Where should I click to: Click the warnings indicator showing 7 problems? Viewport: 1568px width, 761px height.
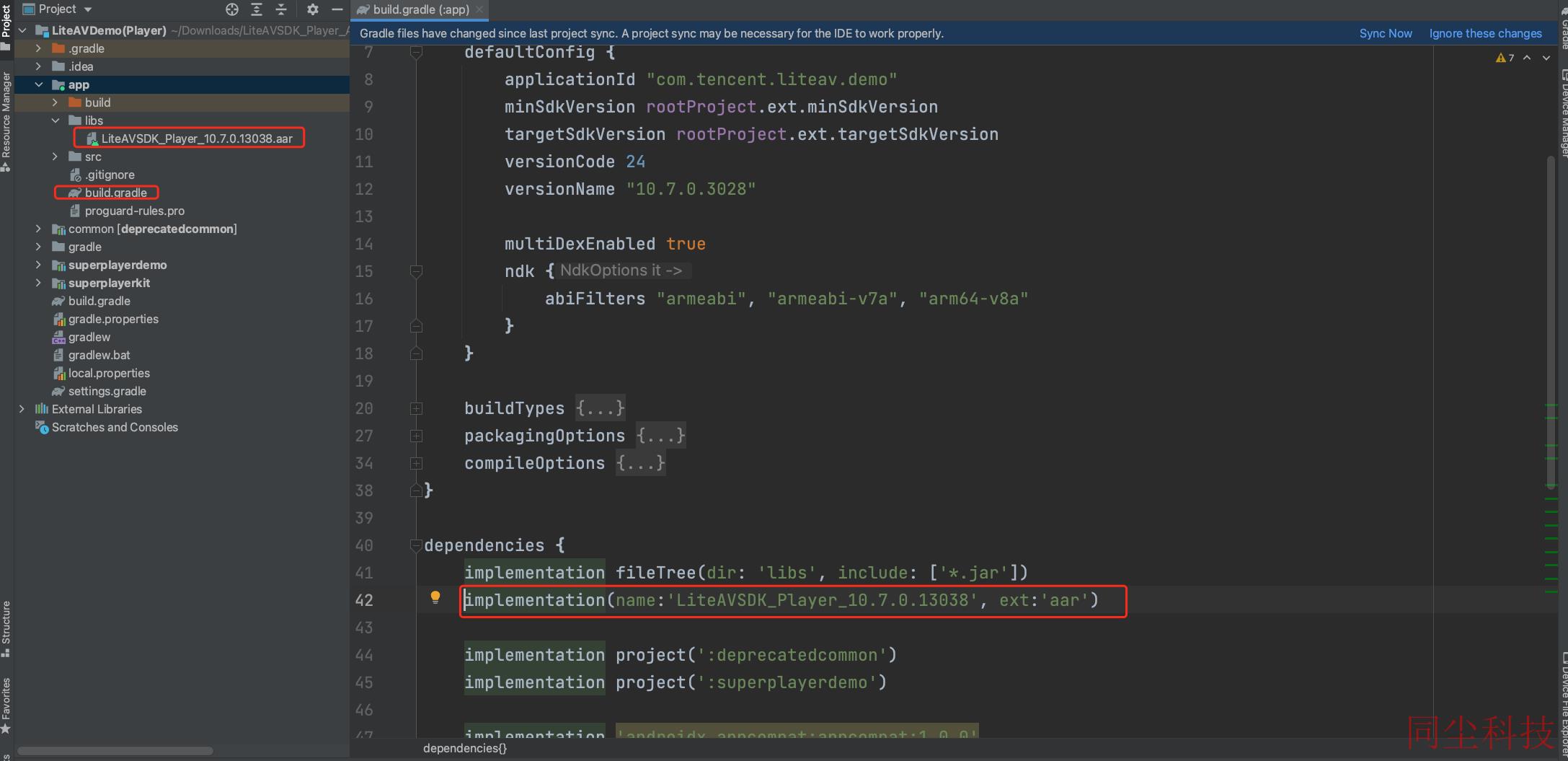click(x=1505, y=58)
